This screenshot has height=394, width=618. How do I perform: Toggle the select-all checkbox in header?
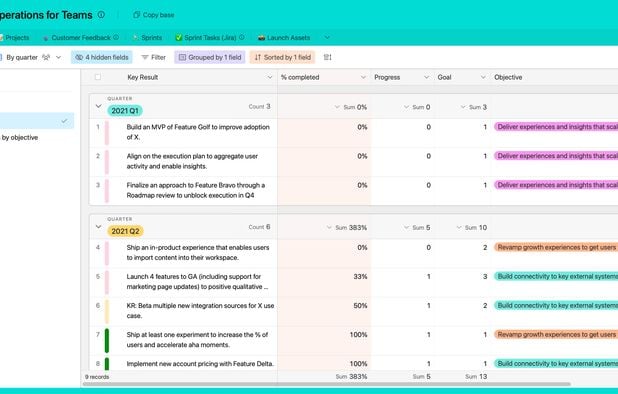(x=98, y=77)
